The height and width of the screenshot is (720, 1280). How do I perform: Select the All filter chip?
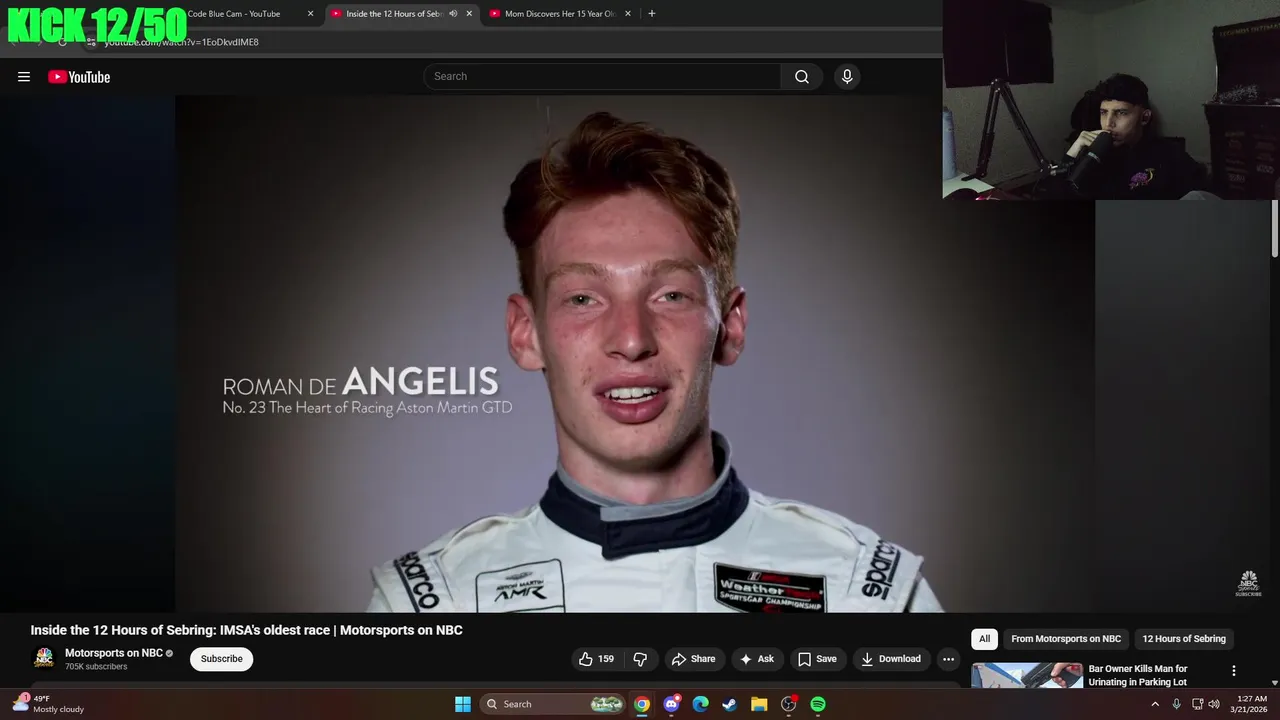(x=984, y=639)
